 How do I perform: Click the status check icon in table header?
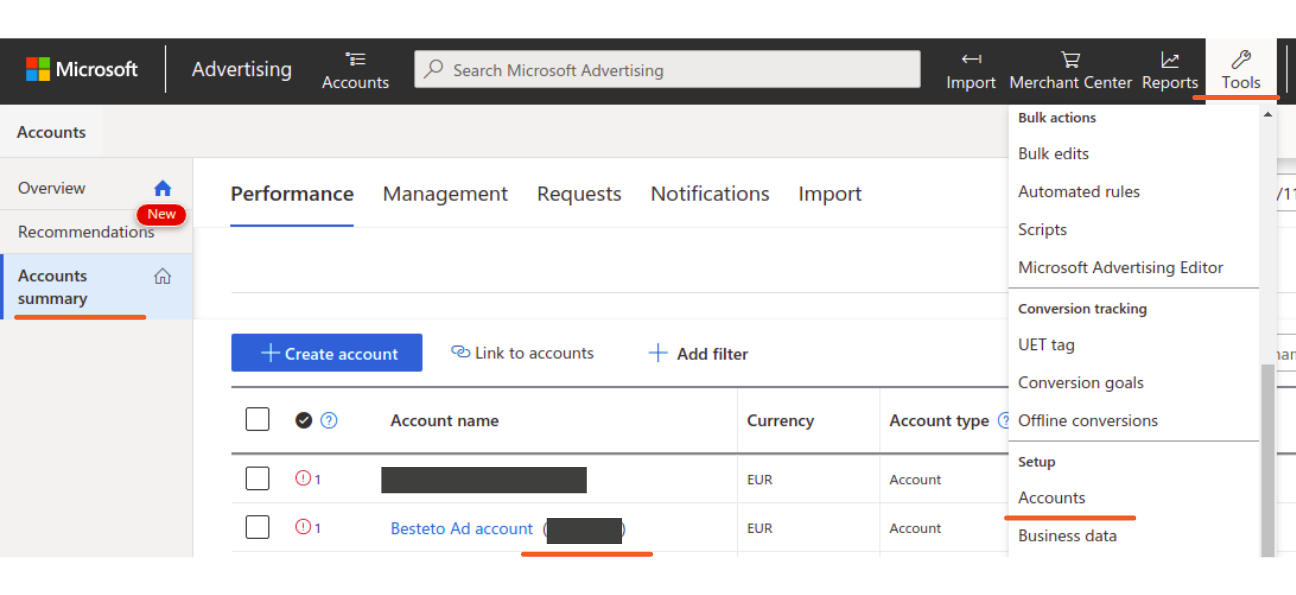point(304,420)
